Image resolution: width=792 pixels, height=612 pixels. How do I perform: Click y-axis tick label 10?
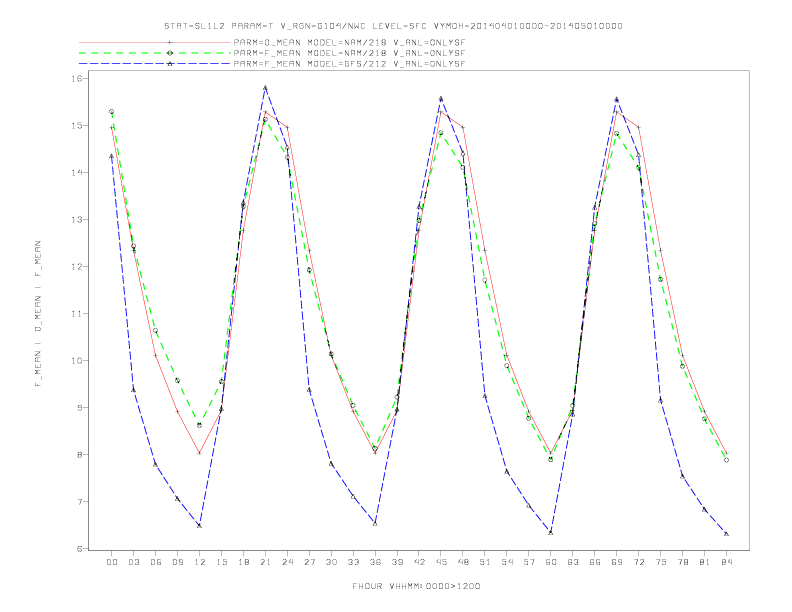77,361
